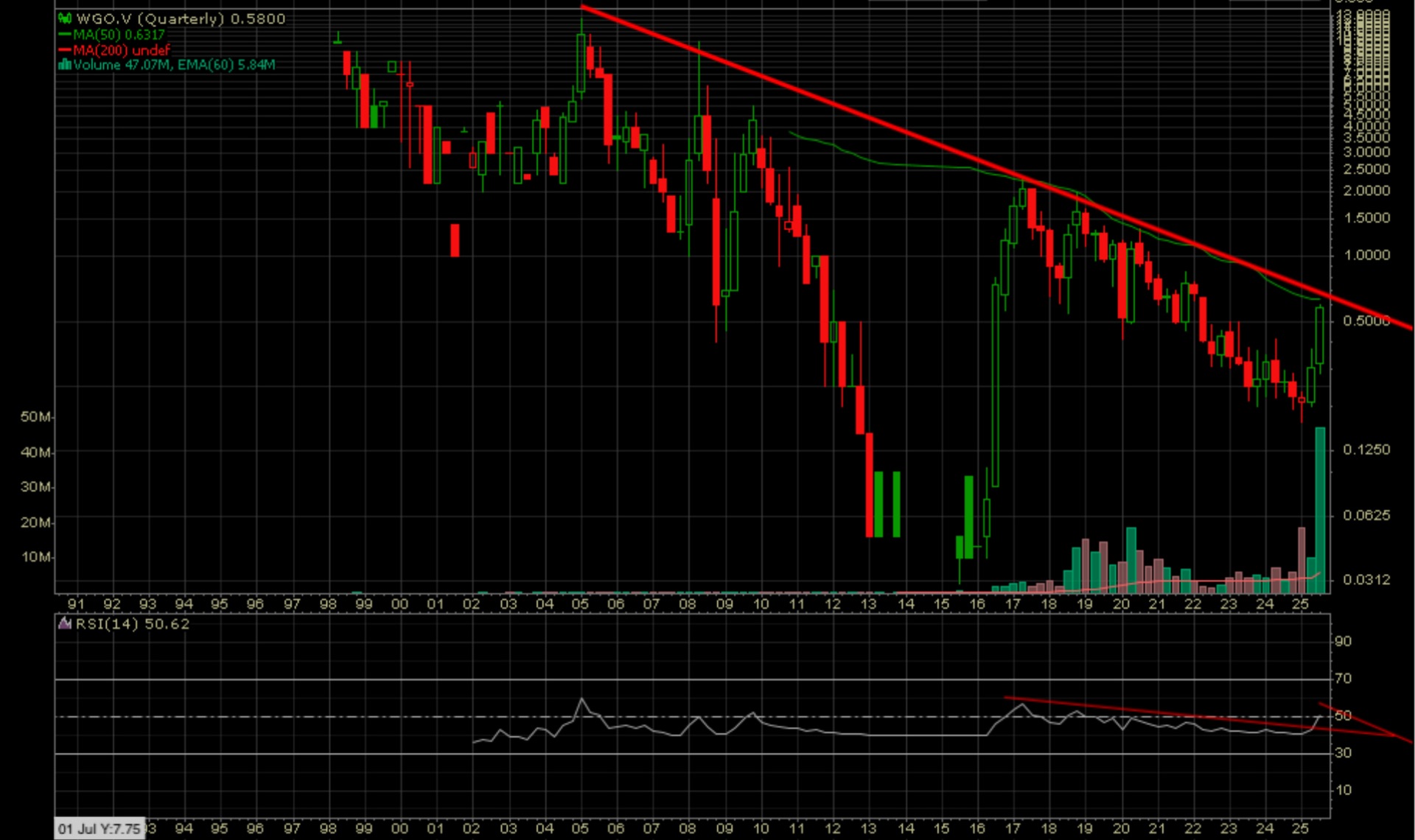
Task: Select the MA(50) 0.6317 legend text
Action: pos(119,35)
